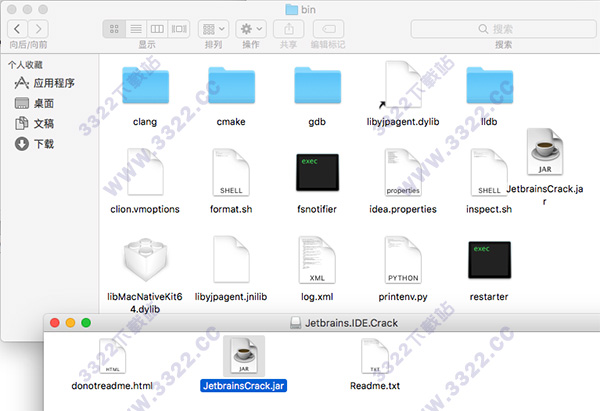Switch to icon view mode
Viewport: 600px width, 411px height.
tap(114, 29)
